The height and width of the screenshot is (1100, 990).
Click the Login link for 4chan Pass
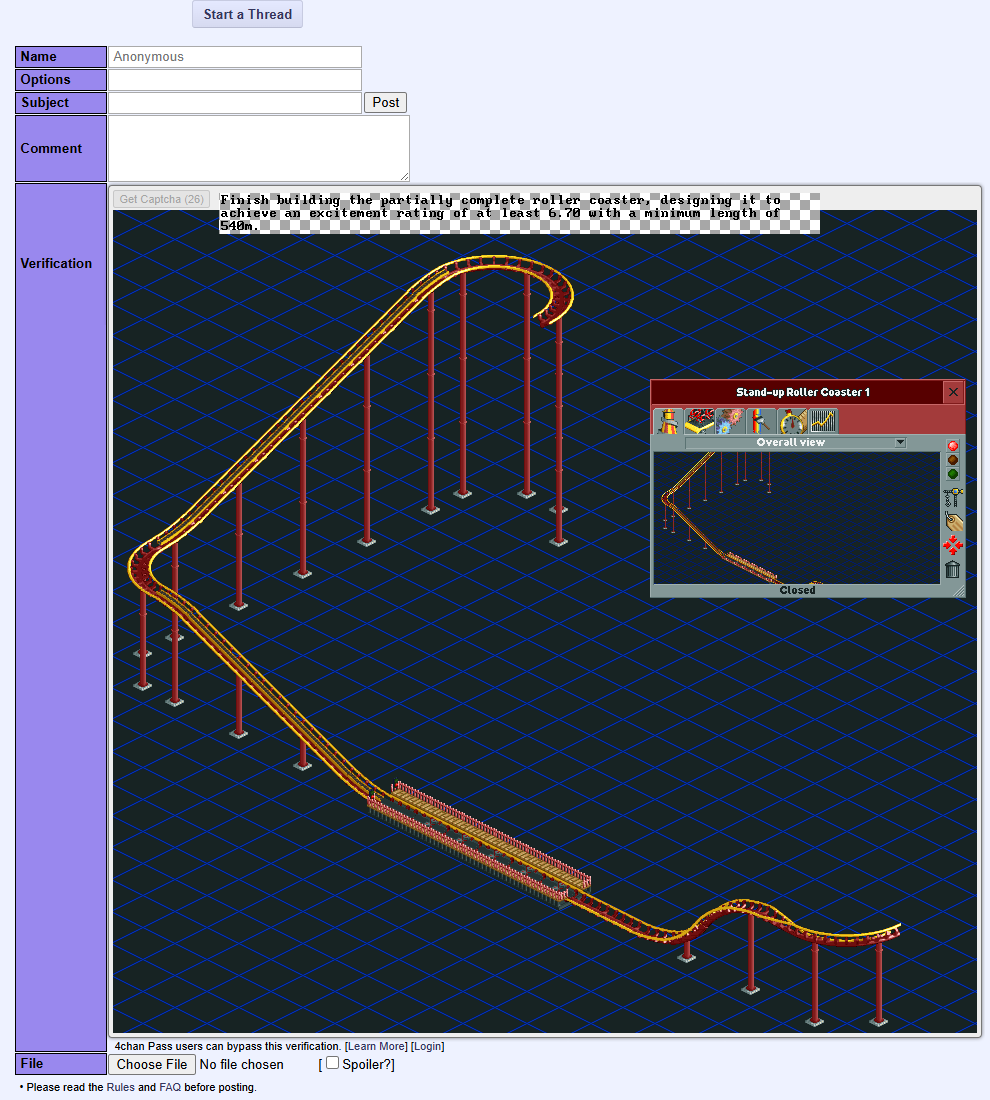(427, 1047)
